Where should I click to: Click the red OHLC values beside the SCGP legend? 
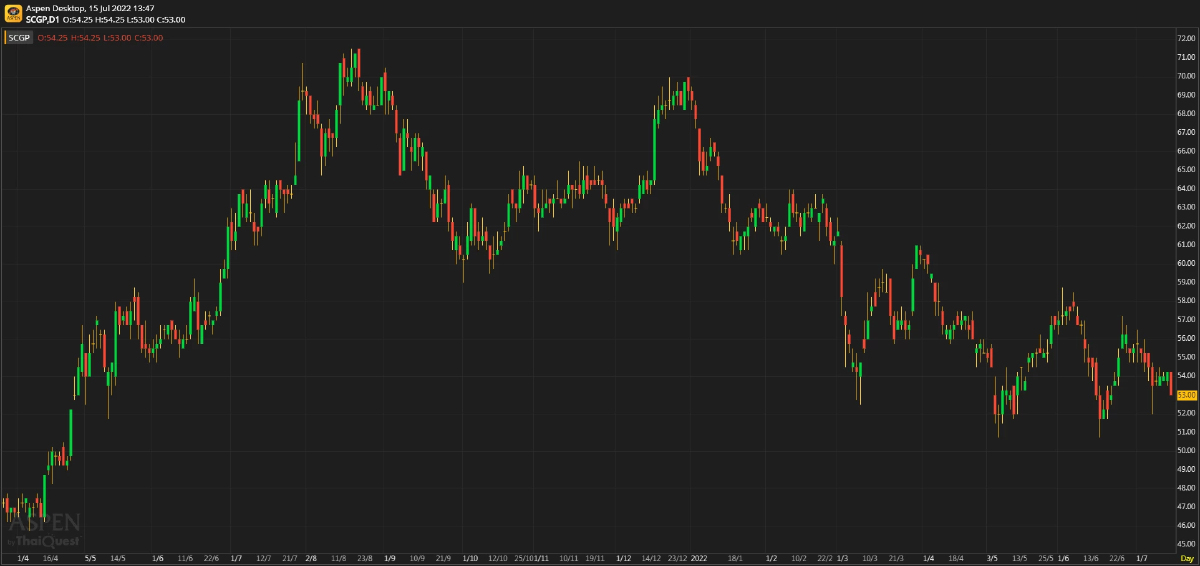click(x=100, y=37)
